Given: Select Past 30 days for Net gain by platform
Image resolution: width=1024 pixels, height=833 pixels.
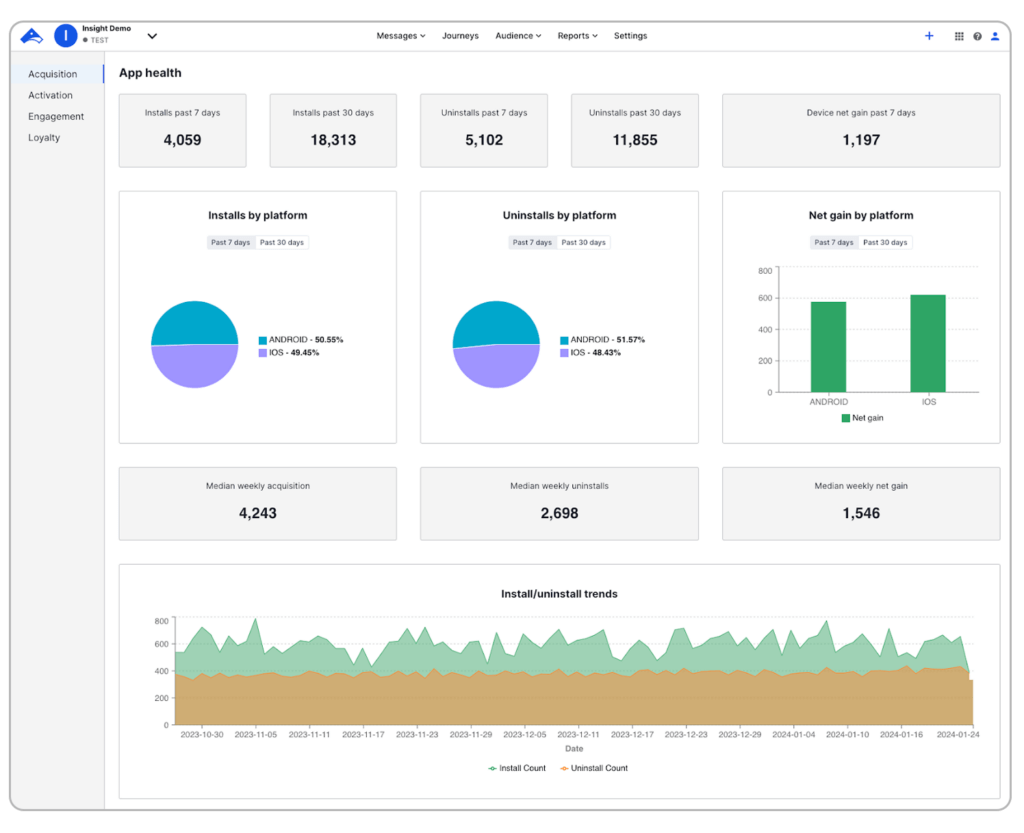Looking at the screenshot, I should coord(885,242).
